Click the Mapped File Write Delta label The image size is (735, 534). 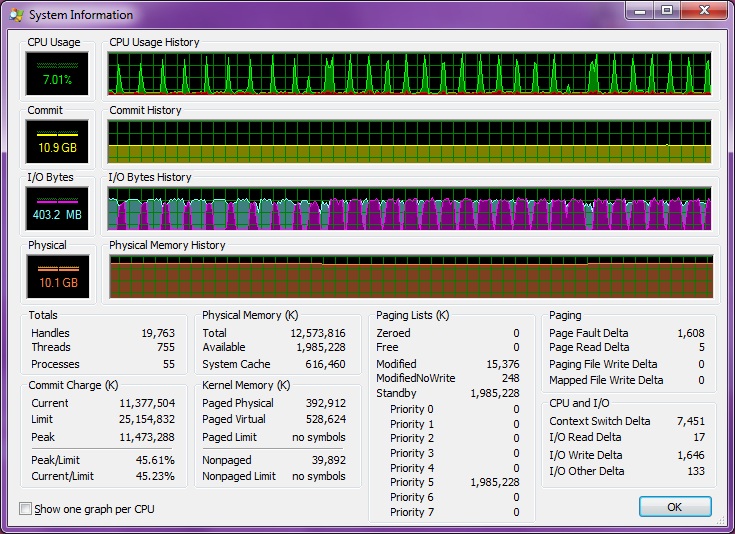pos(606,380)
